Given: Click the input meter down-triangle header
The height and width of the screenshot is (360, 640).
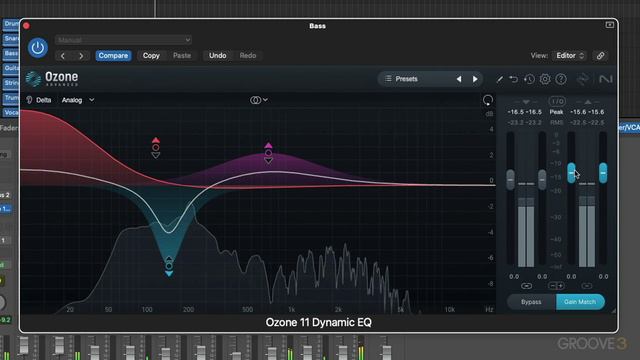Looking at the screenshot, I should coord(526,102).
